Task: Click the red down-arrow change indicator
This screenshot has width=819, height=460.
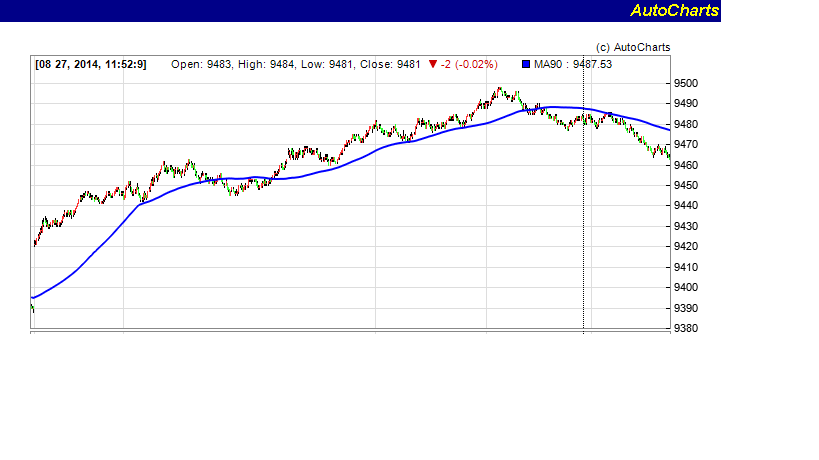Action: (x=432, y=64)
